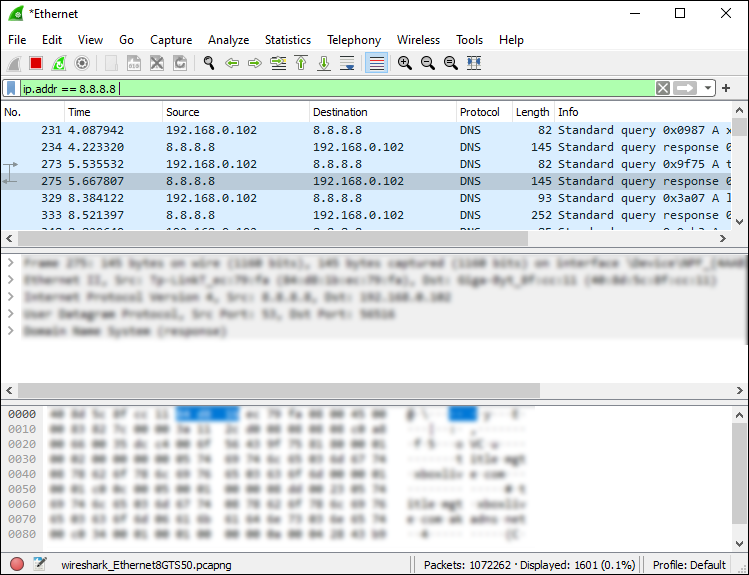Select packet 333 with length 252
The width and height of the screenshot is (749, 575).
click(366, 215)
